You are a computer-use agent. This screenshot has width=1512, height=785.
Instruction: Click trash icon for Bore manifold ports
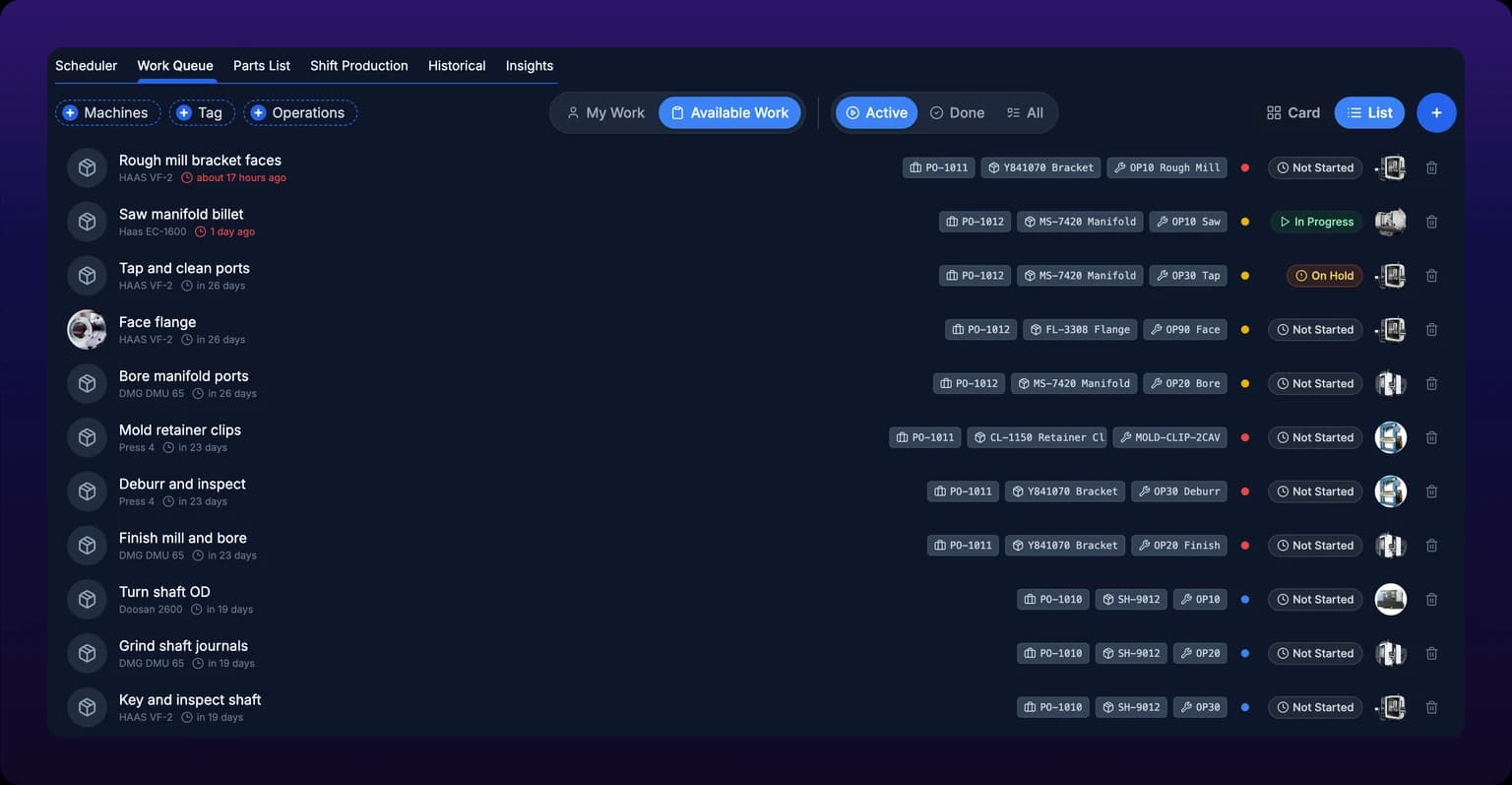coord(1431,384)
